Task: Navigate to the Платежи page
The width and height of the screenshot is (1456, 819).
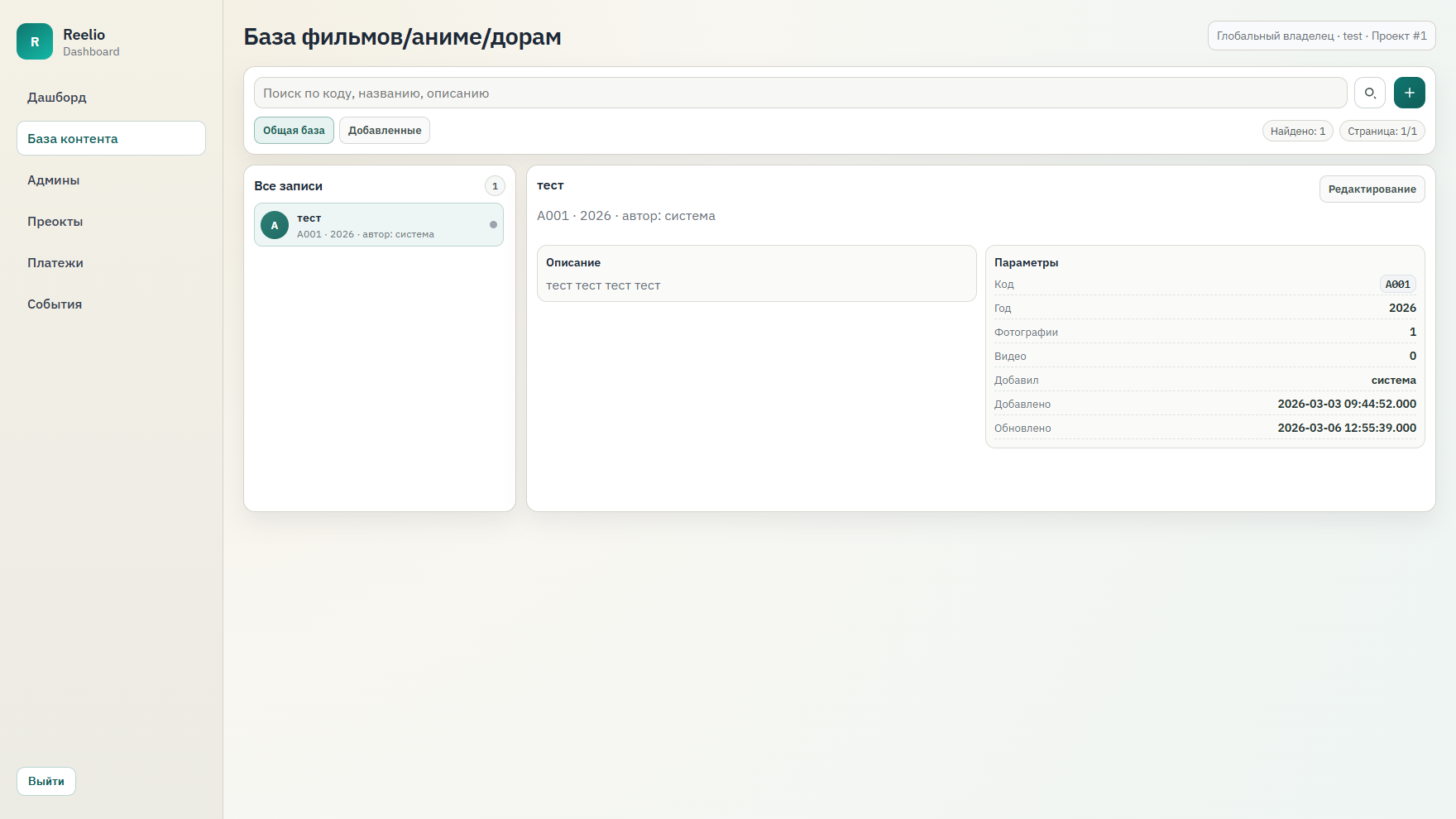Action: (55, 263)
